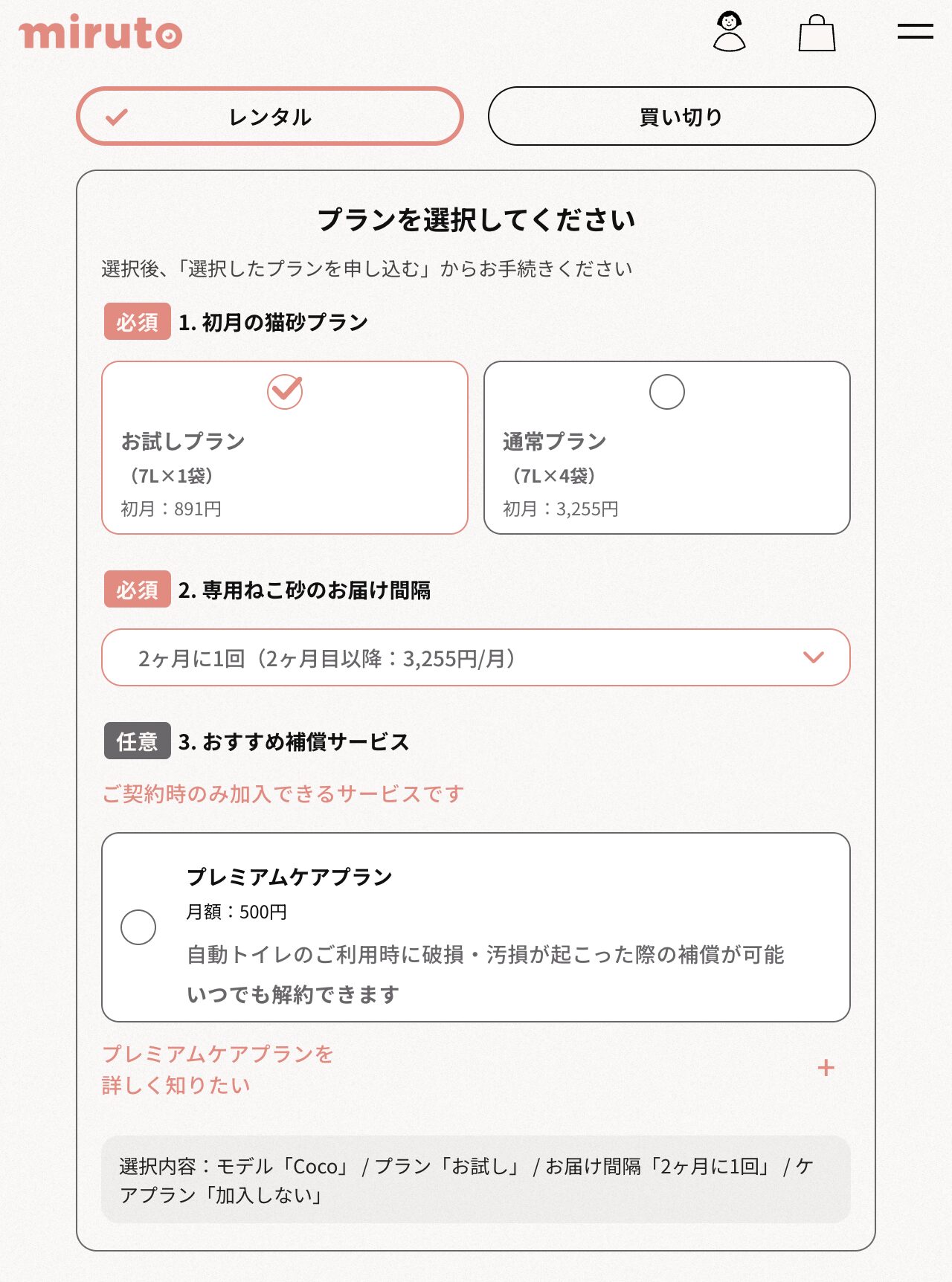Click the 月額：500円 price text
952x1282 pixels.
coord(237,912)
